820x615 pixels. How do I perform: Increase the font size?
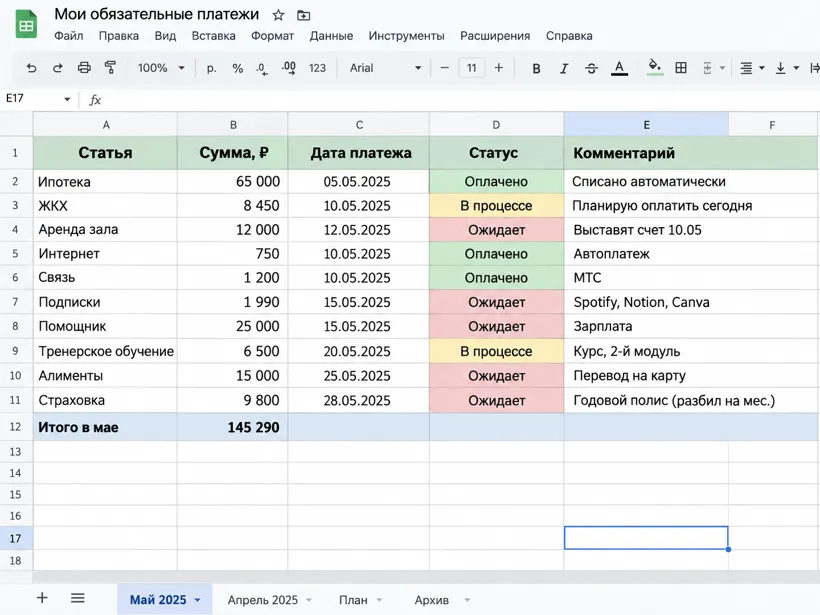(499, 68)
